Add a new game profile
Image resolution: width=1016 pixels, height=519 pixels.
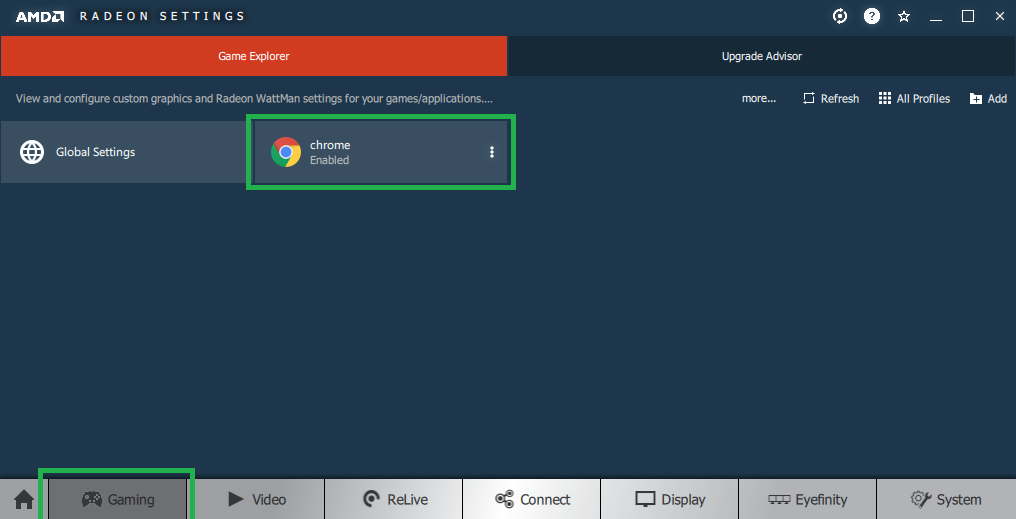[x=988, y=98]
